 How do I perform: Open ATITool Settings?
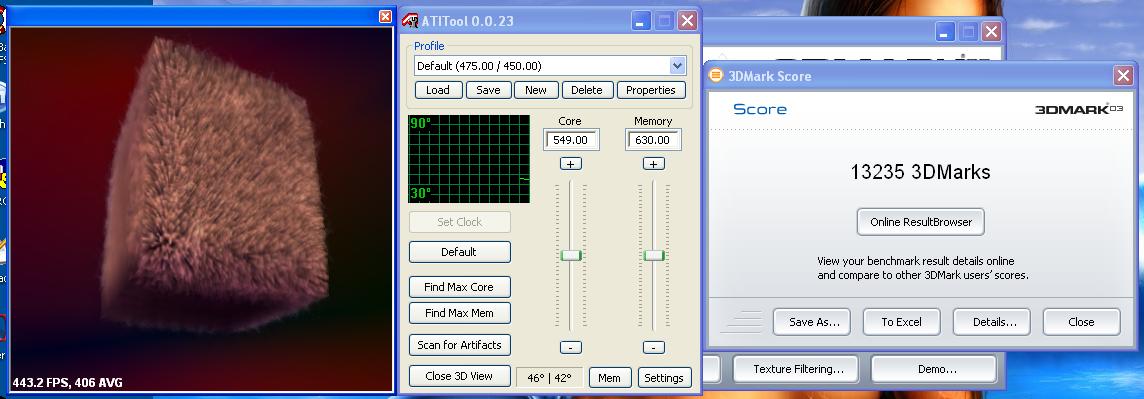coord(664,377)
